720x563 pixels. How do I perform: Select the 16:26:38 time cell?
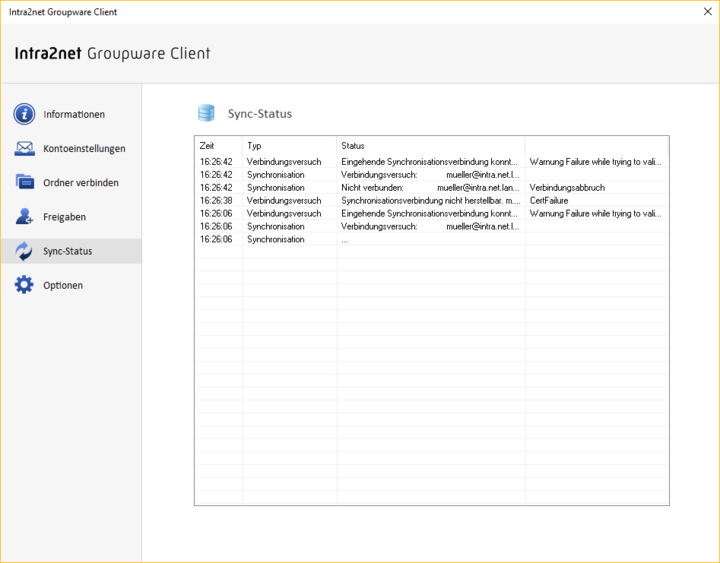coord(216,200)
